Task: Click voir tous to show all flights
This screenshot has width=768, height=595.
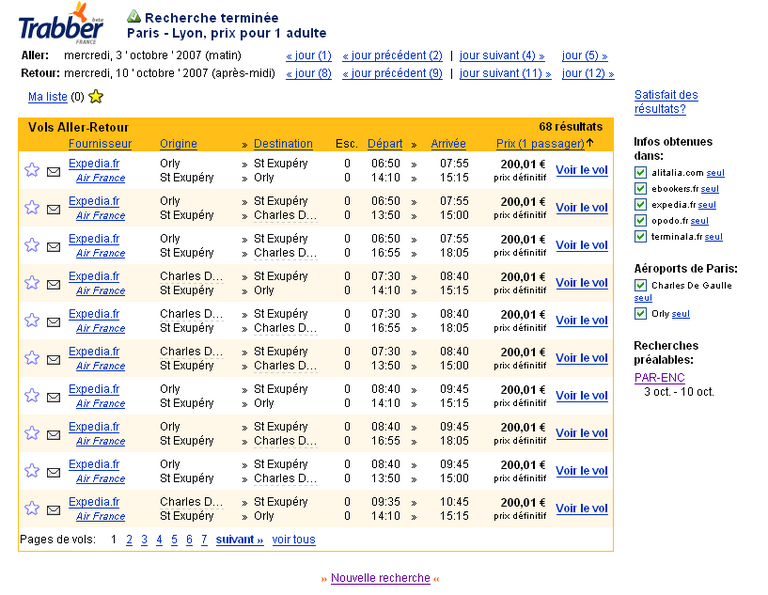Action: [x=293, y=540]
